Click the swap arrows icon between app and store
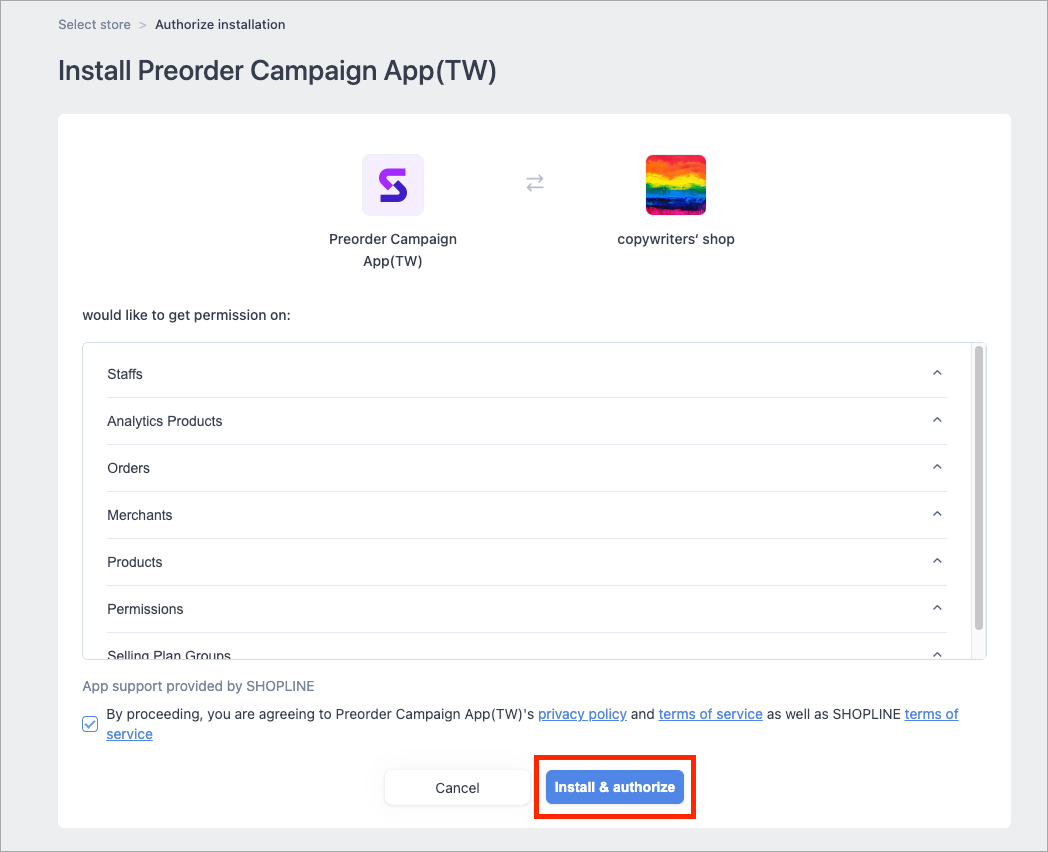 click(x=535, y=183)
